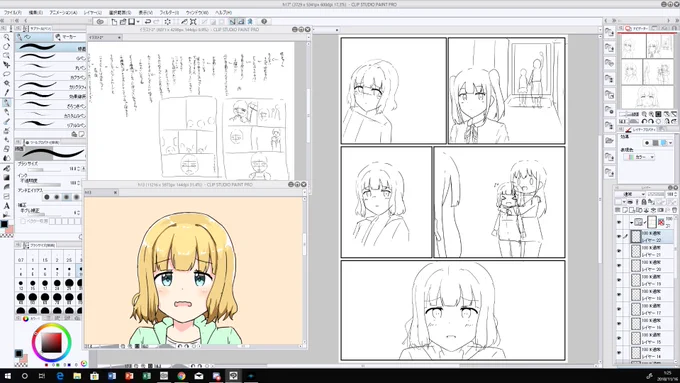Image resolution: width=680 pixels, height=383 pixels.
Task: Click the Zoom in icon in Navigator
Action: 651,114
